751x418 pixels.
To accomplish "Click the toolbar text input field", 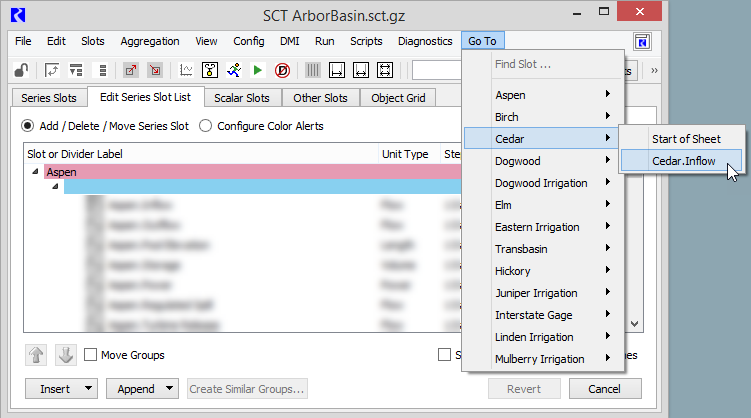I will 438,71.
